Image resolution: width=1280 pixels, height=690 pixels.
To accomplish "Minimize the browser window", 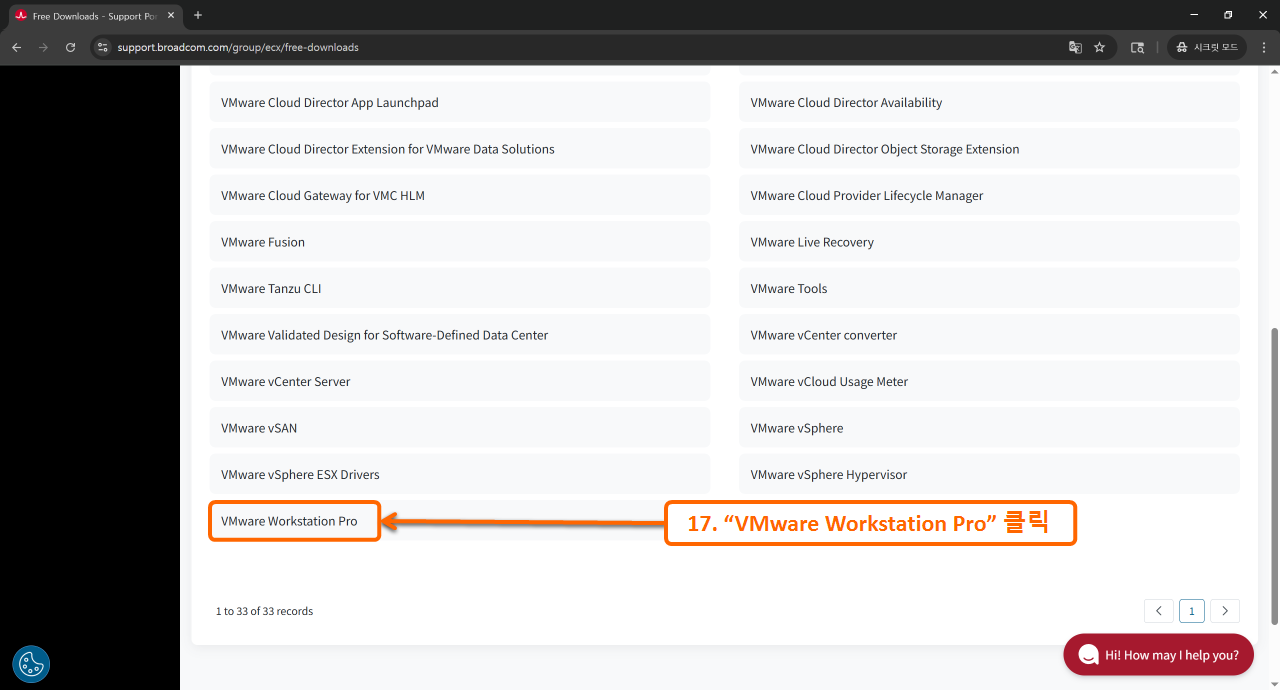I will point(1194,15).
